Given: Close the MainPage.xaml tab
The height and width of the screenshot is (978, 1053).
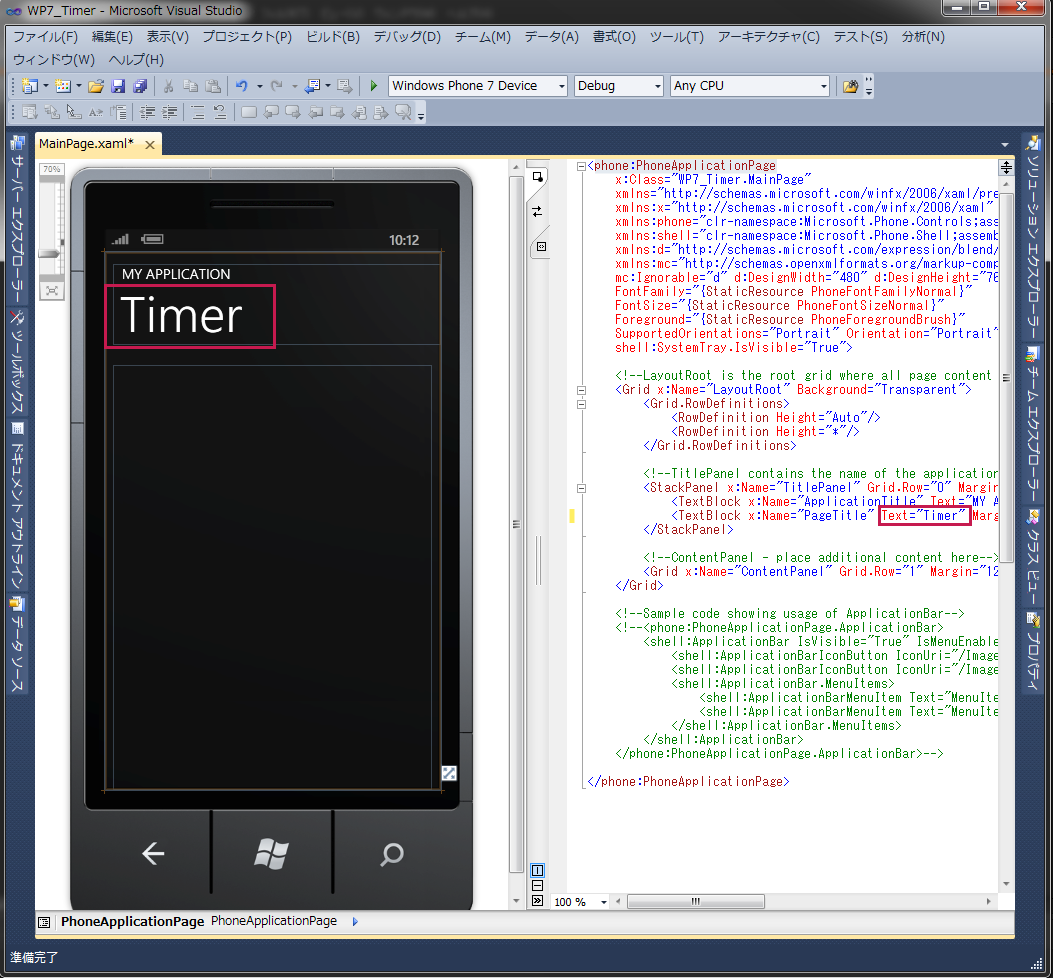Looking at the screenshot, I should coord(150,144).
